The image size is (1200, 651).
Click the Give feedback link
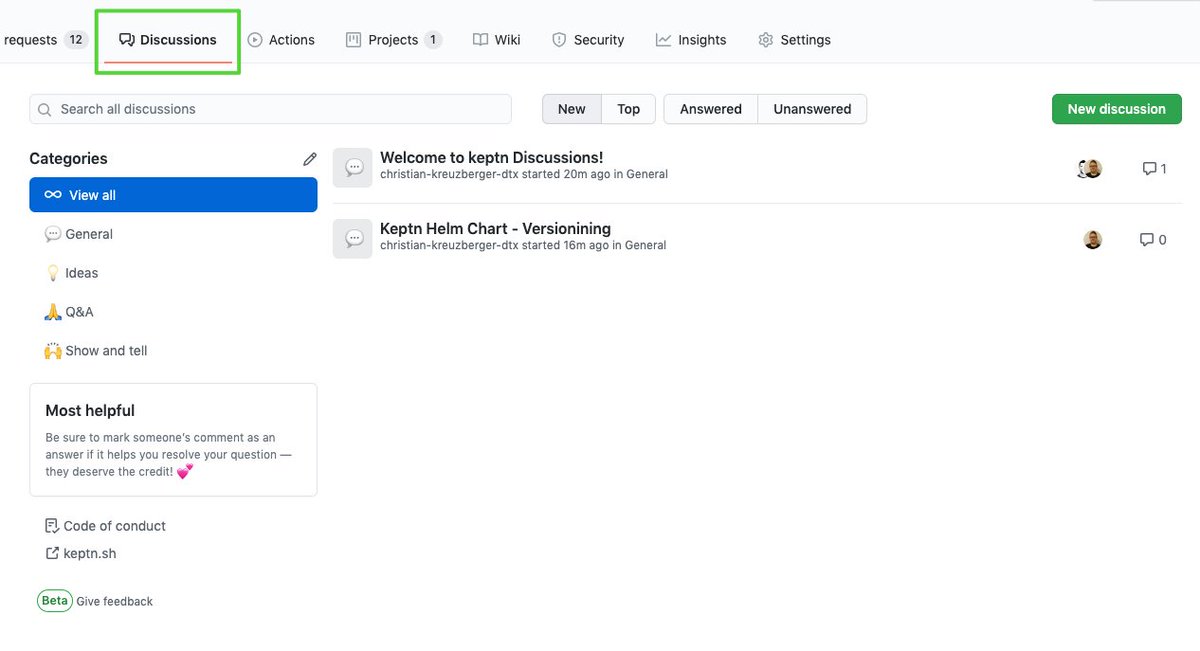(115, 602)
